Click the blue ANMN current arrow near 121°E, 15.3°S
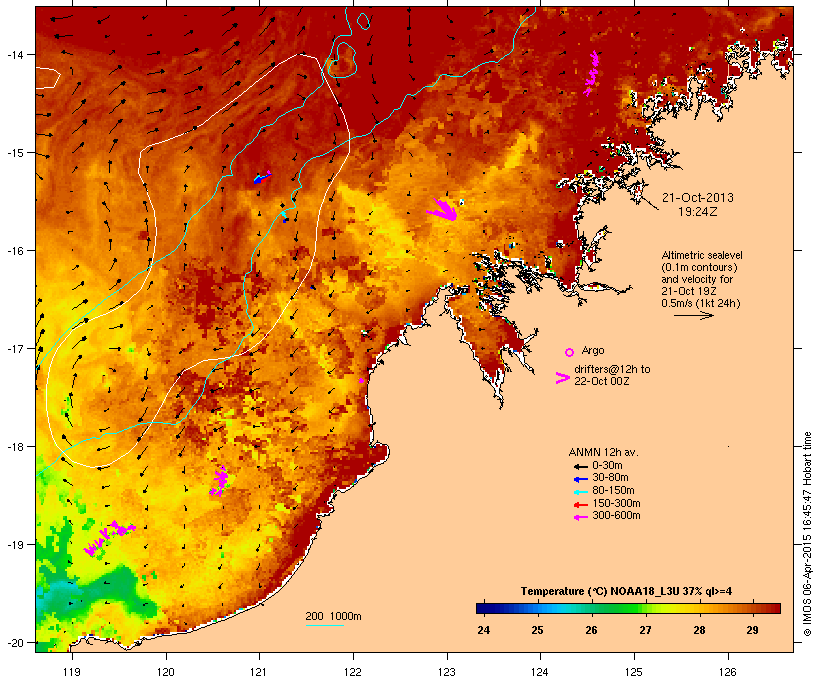Screen dimensions: 820x680 (x=262, y=177)
